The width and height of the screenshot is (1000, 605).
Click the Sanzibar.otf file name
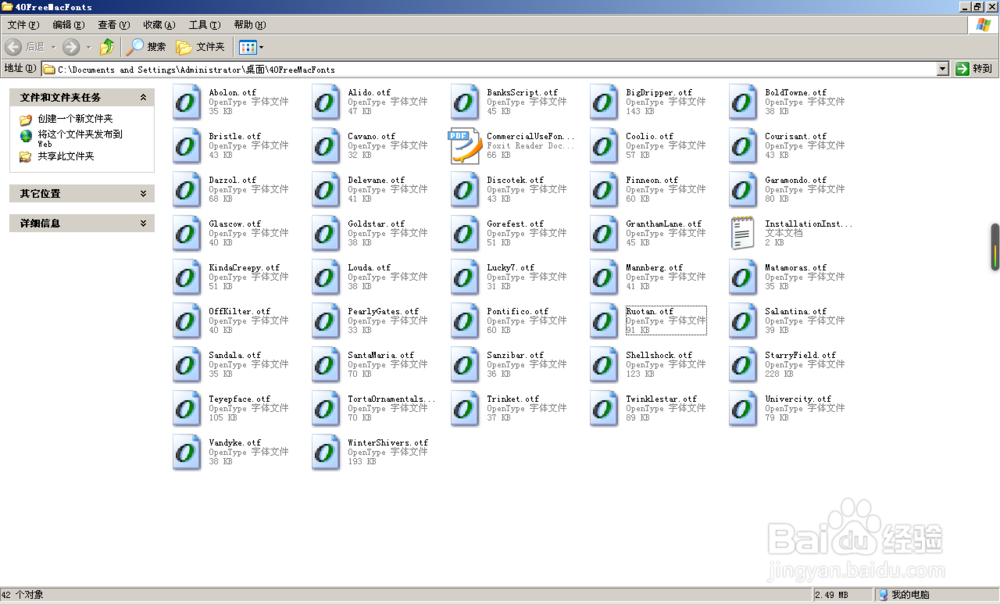click(515, 355)
